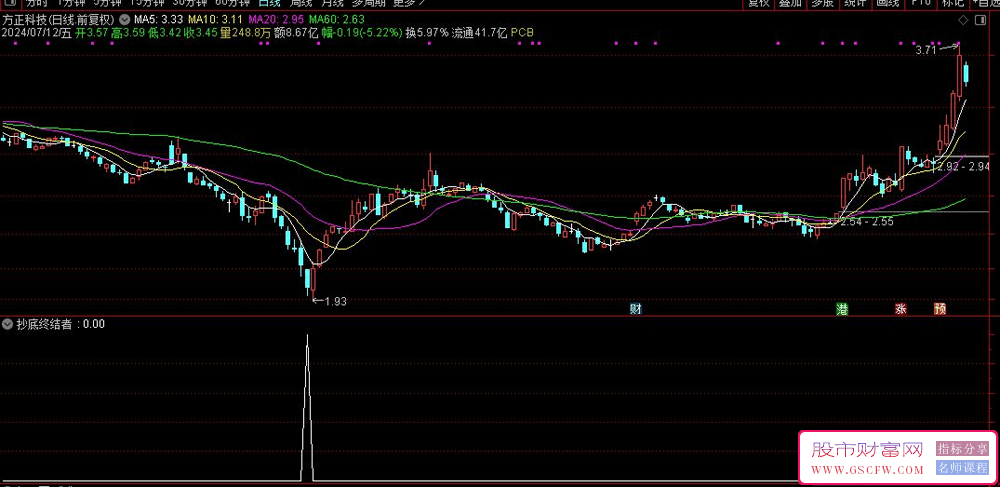Image resolution: width=1000 pixels, height=487 pixels.
Task: Open the 港 event marker
Action: click(x=842, y=309)
